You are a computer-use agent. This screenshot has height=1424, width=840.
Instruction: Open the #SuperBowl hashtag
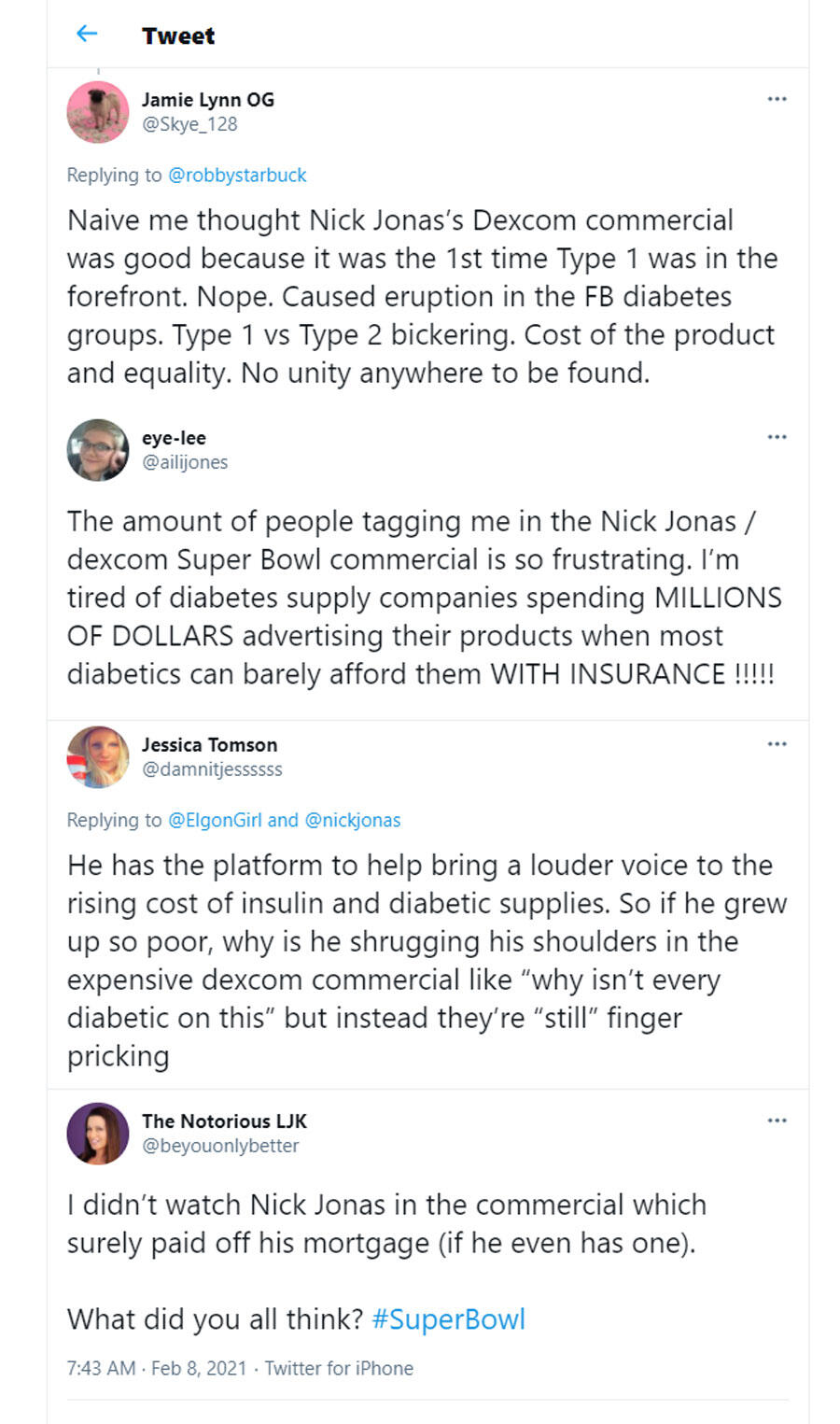[448, 1319]
